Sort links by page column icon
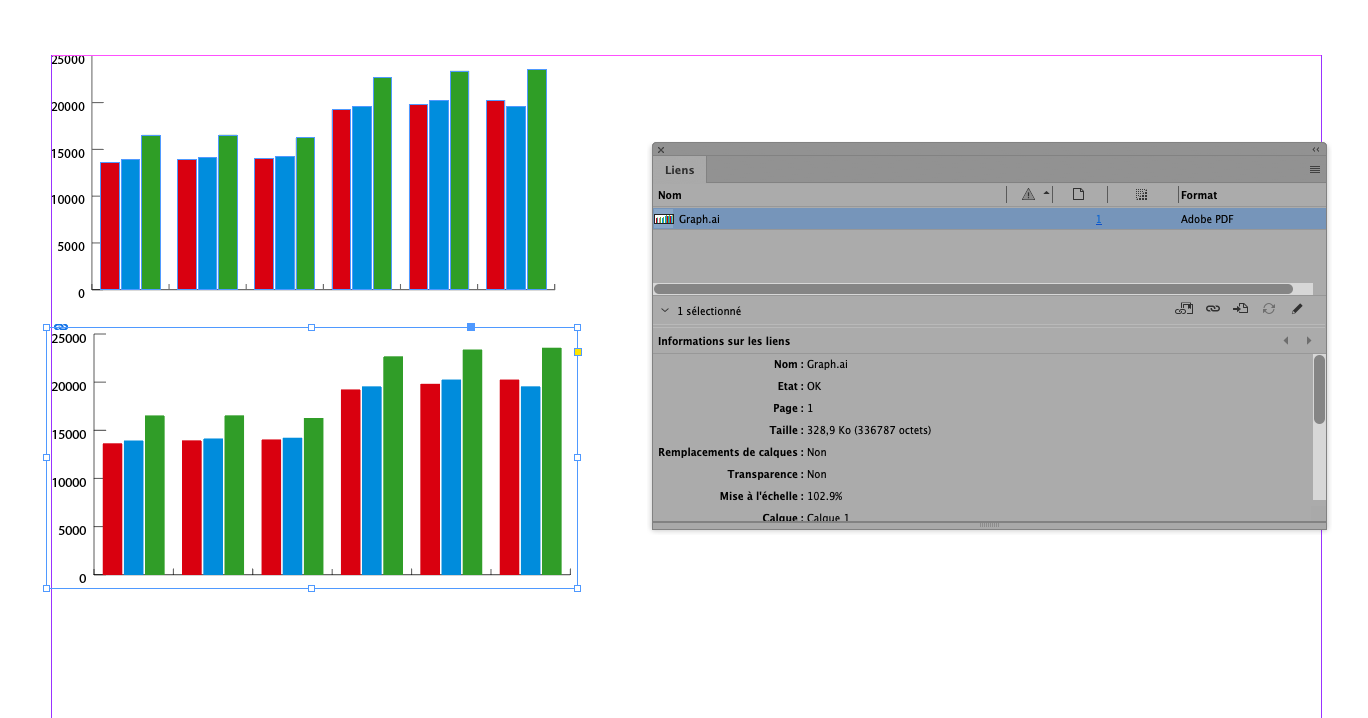Viewport: 1368px width, 718px height. [1078, 195]
